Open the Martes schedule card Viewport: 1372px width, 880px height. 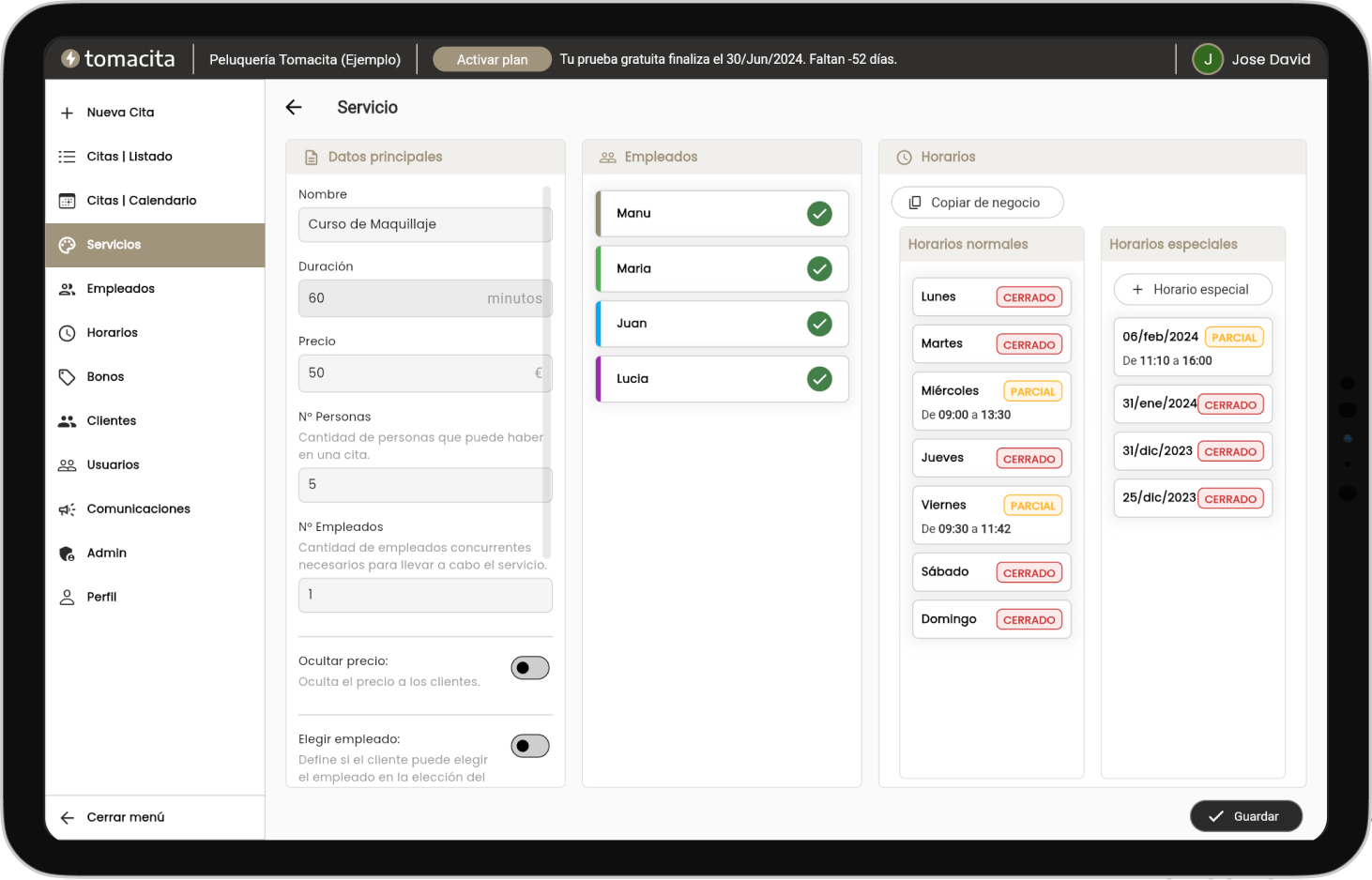click(991, 344)
